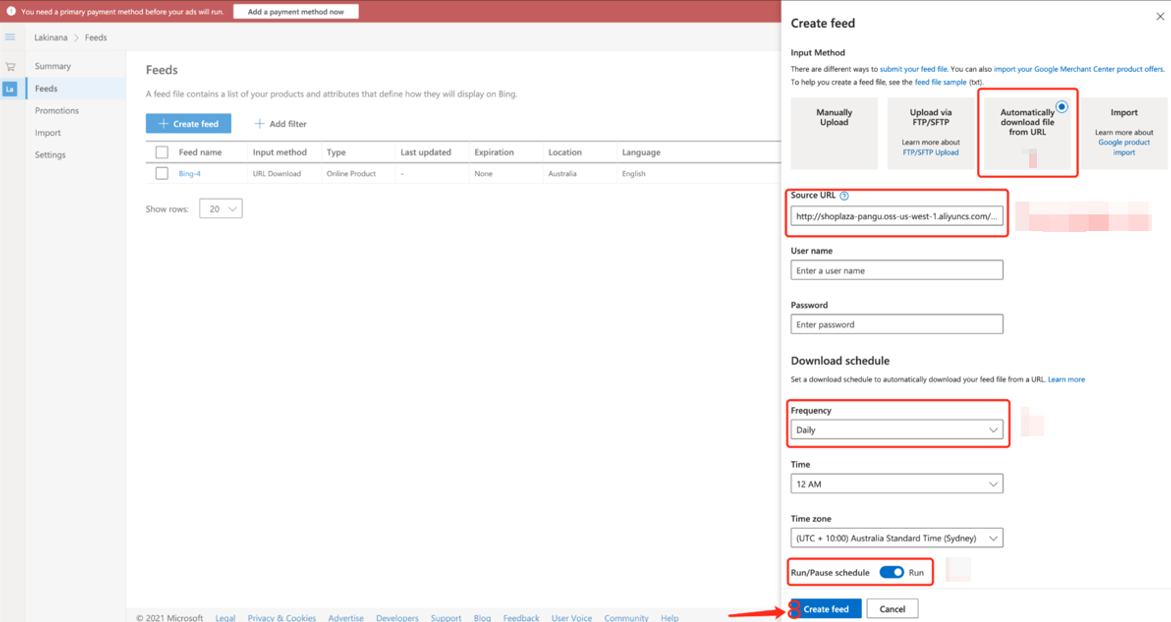Screen dimensions: 1171x622
Task: Open the hamburger navigation menu icon
Action: [x=10, y=37]
